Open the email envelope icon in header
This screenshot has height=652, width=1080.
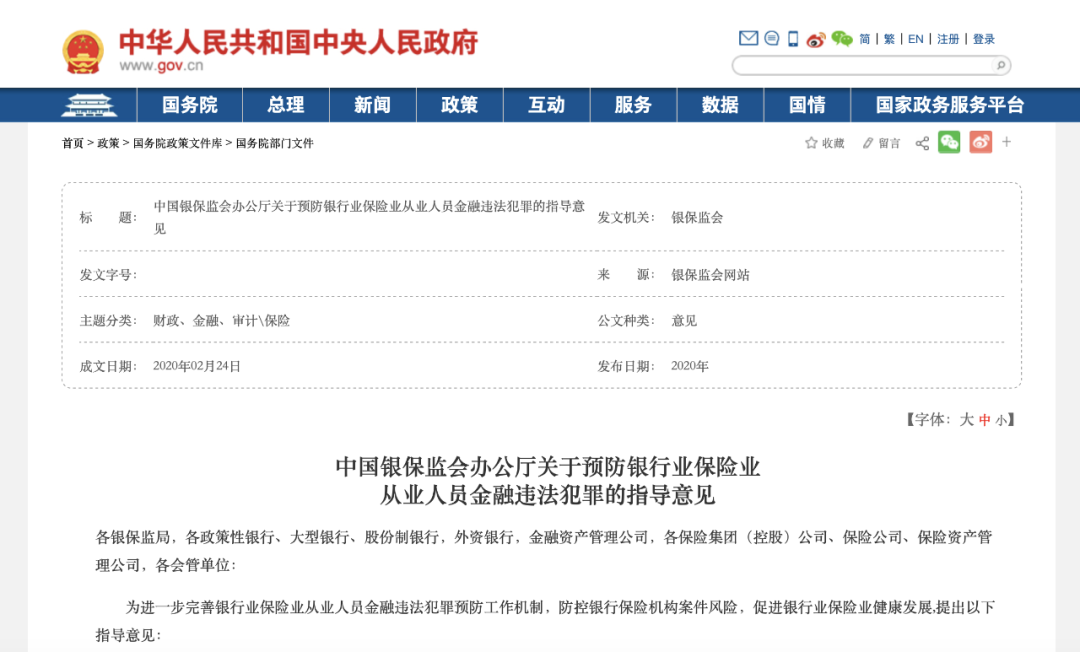(748, 39)
